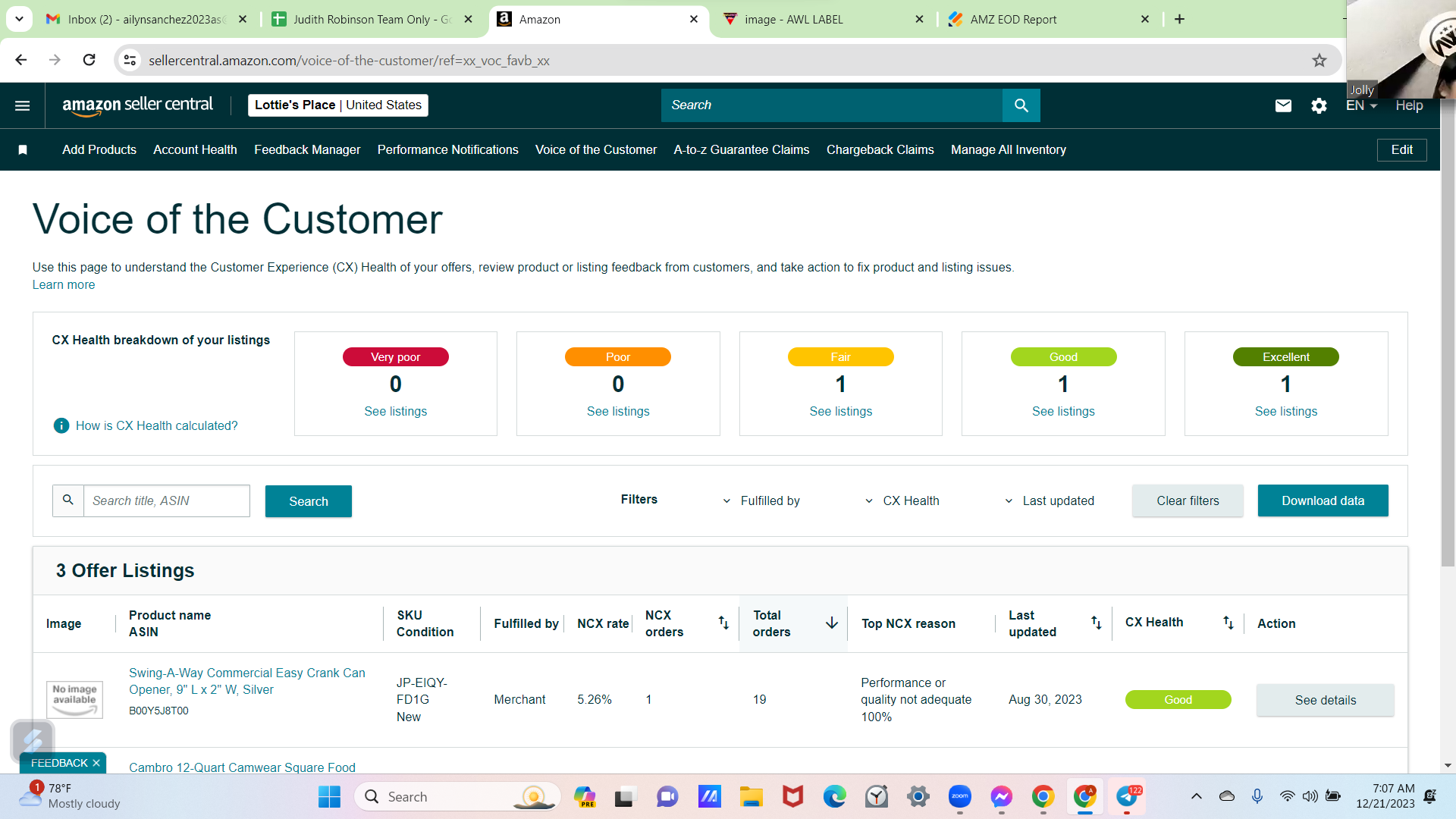Open File Explorer from taskbar
The height and width of the screenshot is (819, 1456).
pyautogui.click(x=751, y=797)
